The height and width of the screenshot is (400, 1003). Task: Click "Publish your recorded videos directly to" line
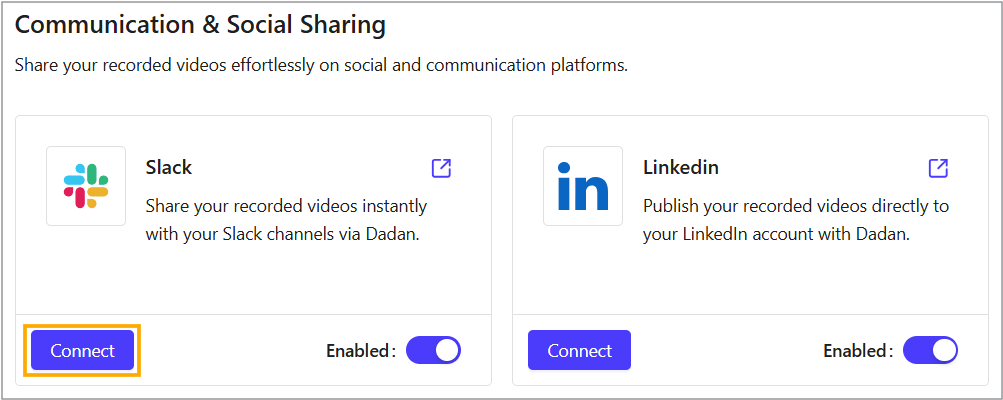[795, 206]
